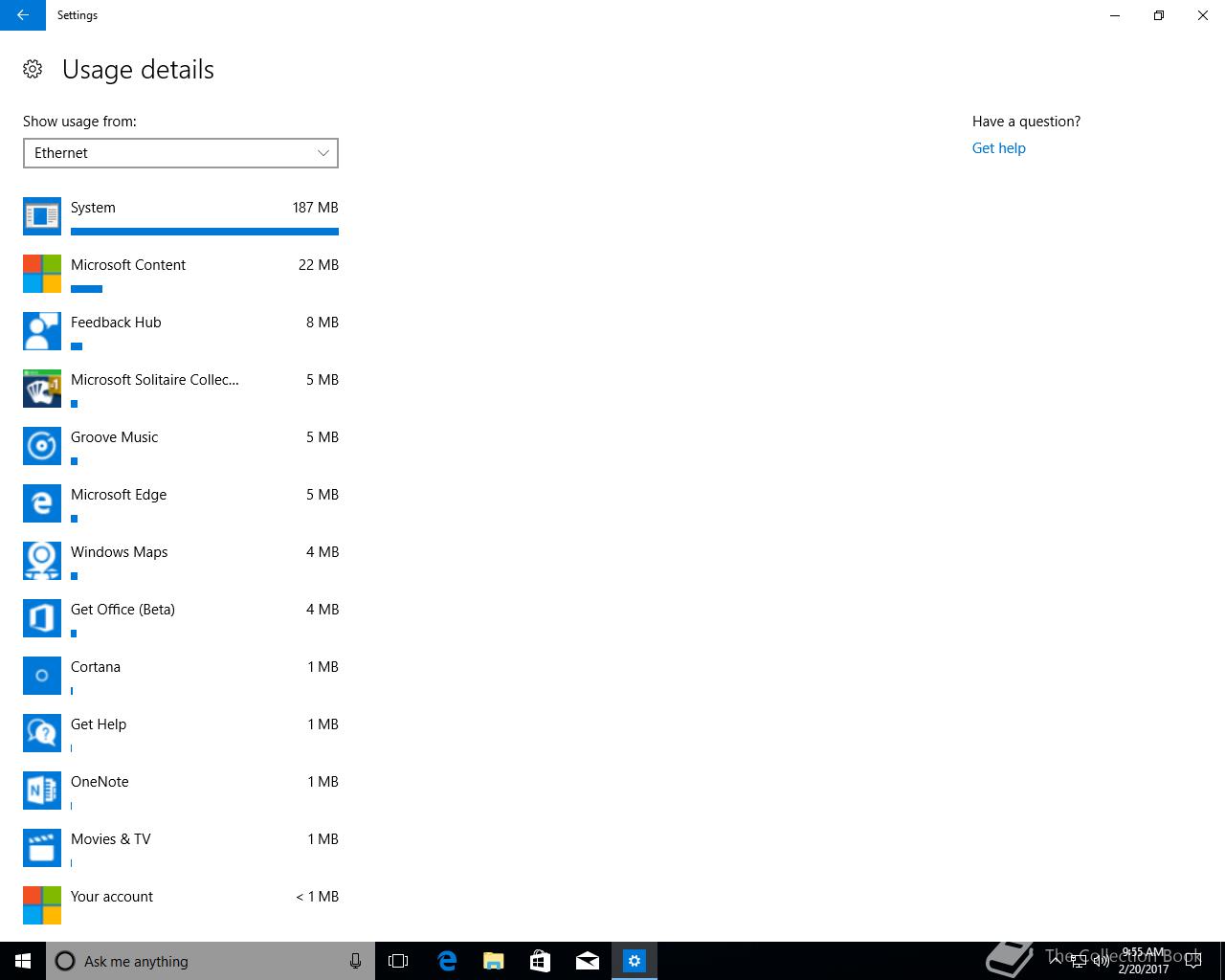Click the Groove Music icon
The image size is (1225, 980).
click(x=42, y=446)
